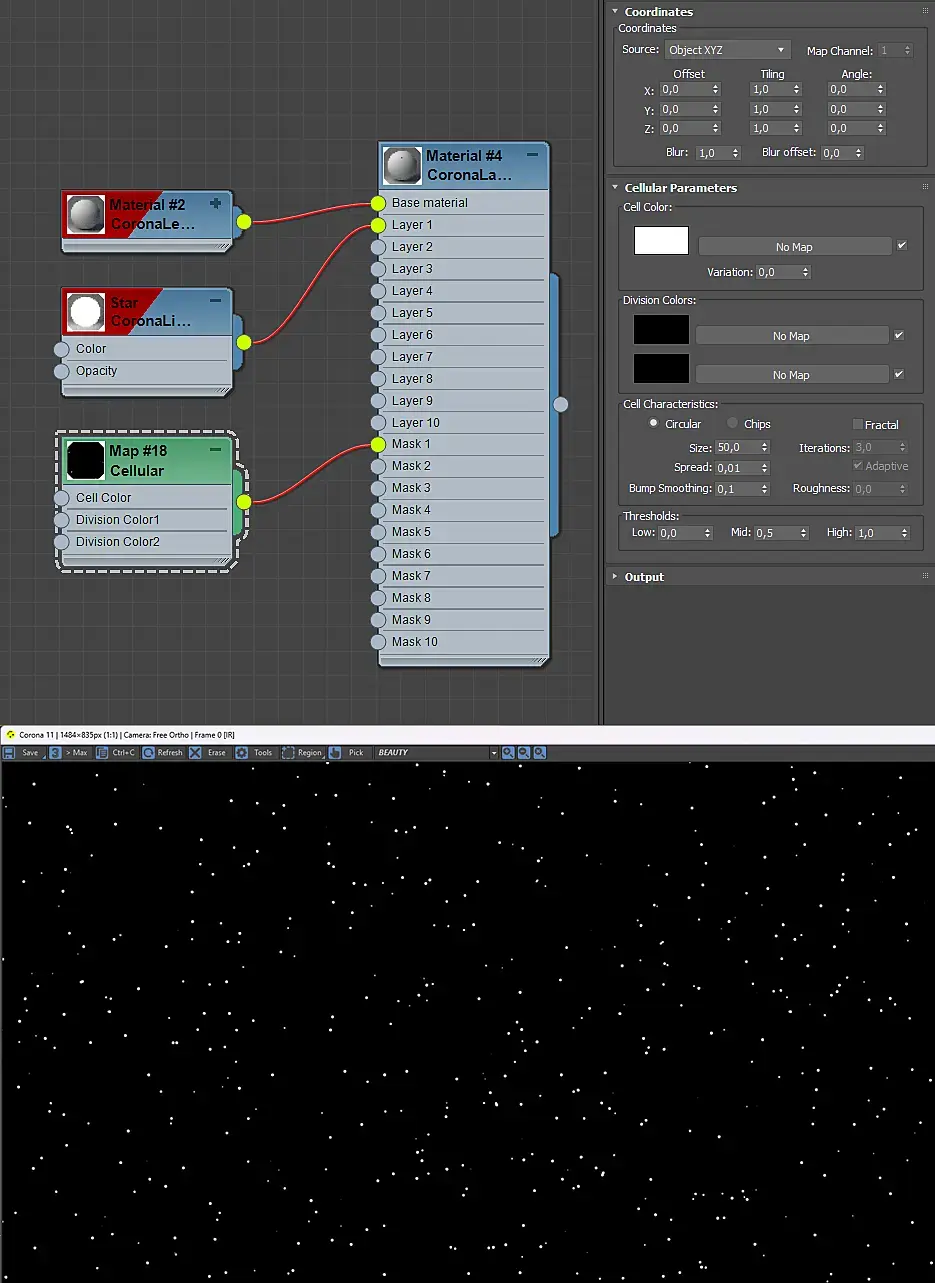The image size is (935, 1283).
Task: Click the Erase button in frame buffer
Action: click(x=209, y=752)
